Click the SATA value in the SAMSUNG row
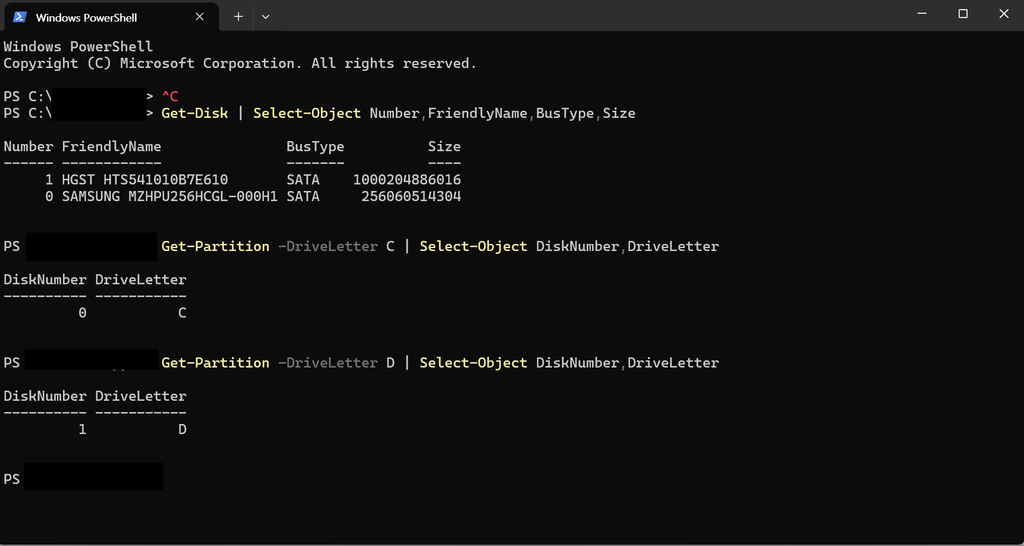1024x546 pixels. tap(303, 197)
